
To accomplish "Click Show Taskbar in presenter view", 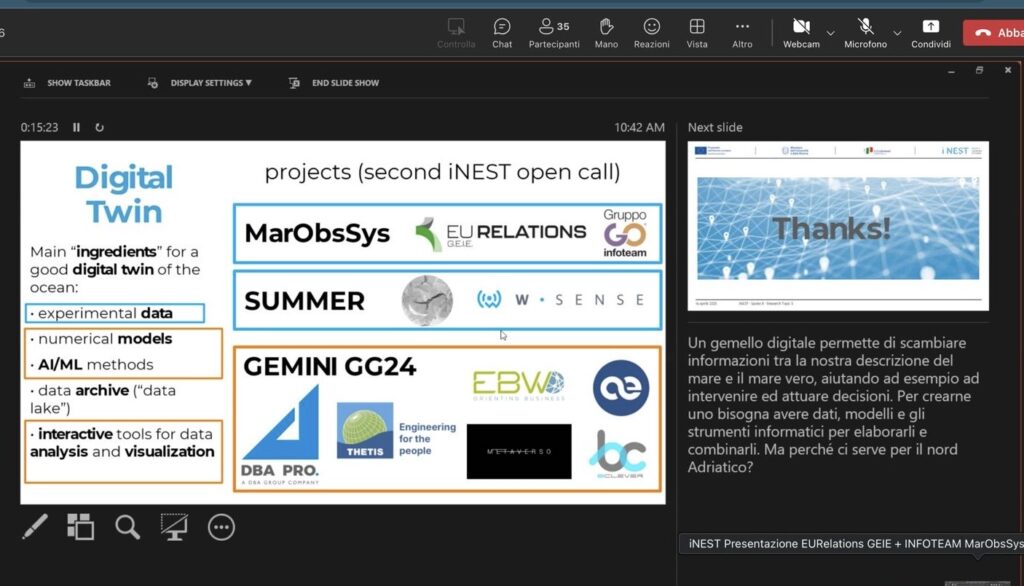I will [67, 83].
